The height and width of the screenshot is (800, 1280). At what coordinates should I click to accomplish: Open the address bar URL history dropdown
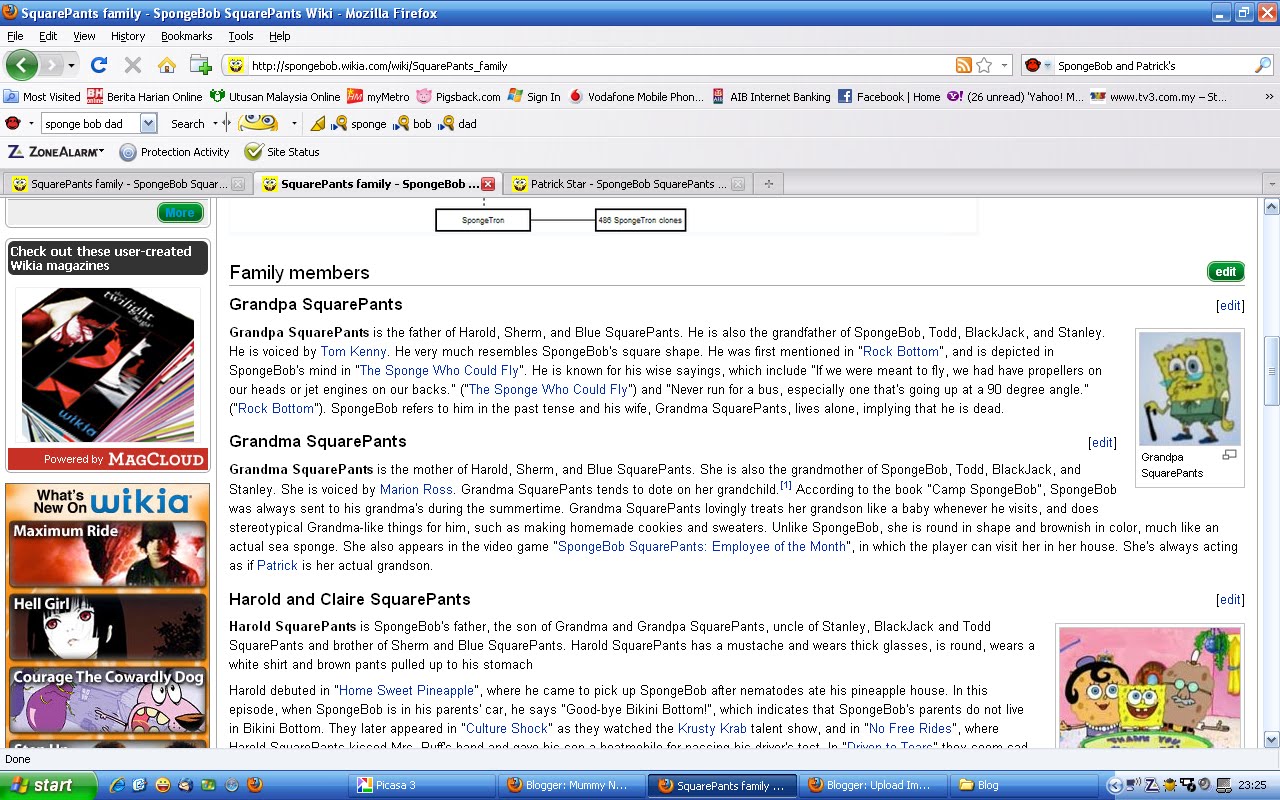1004,65
